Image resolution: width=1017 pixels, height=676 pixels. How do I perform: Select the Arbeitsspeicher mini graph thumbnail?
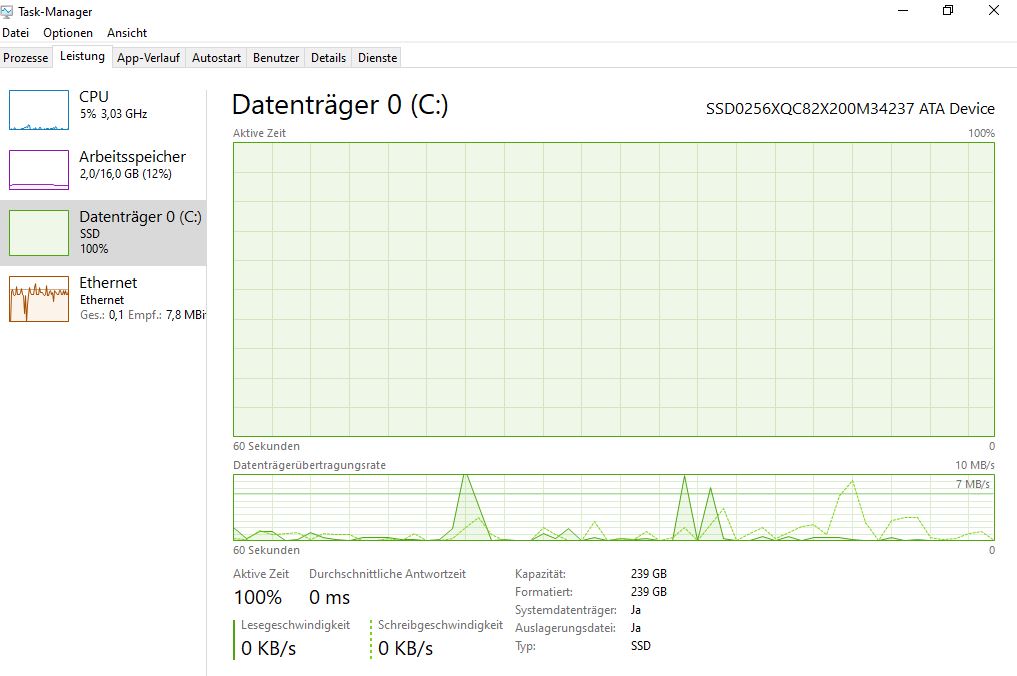click(39, 169)
